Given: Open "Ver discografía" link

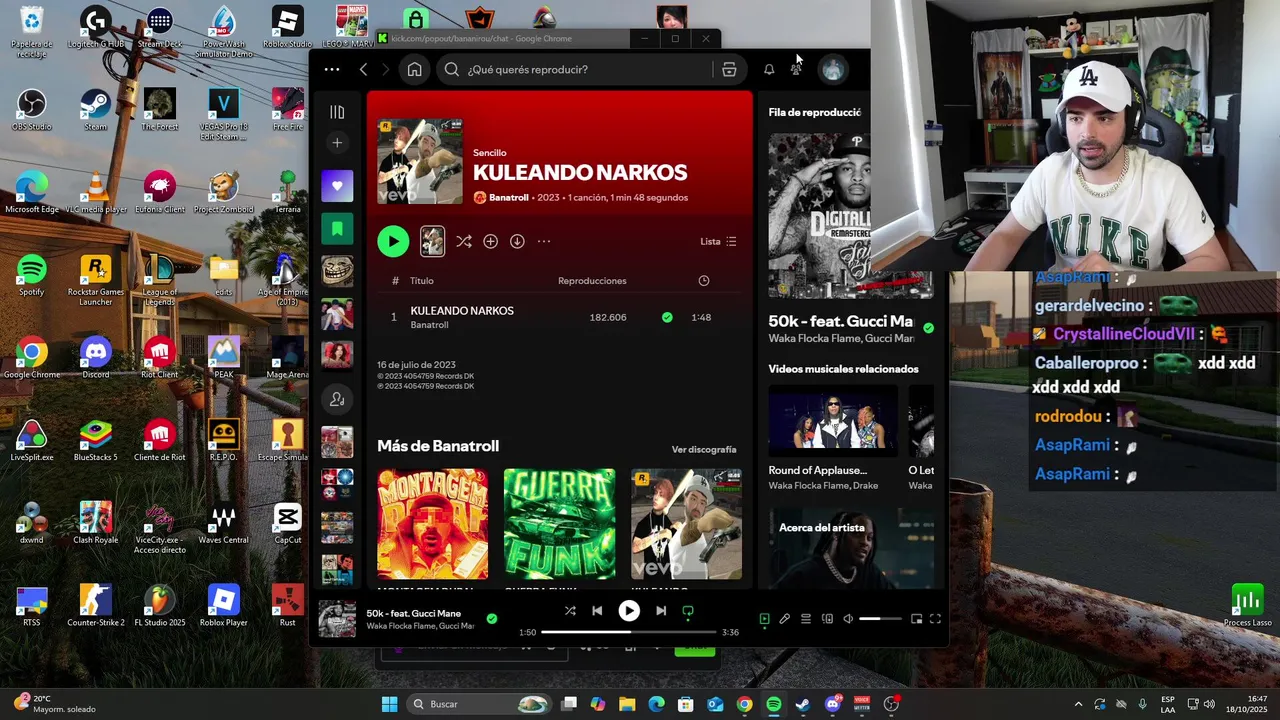Looking at the screenshot, I should pyautogui.click(x=704, y=450).
